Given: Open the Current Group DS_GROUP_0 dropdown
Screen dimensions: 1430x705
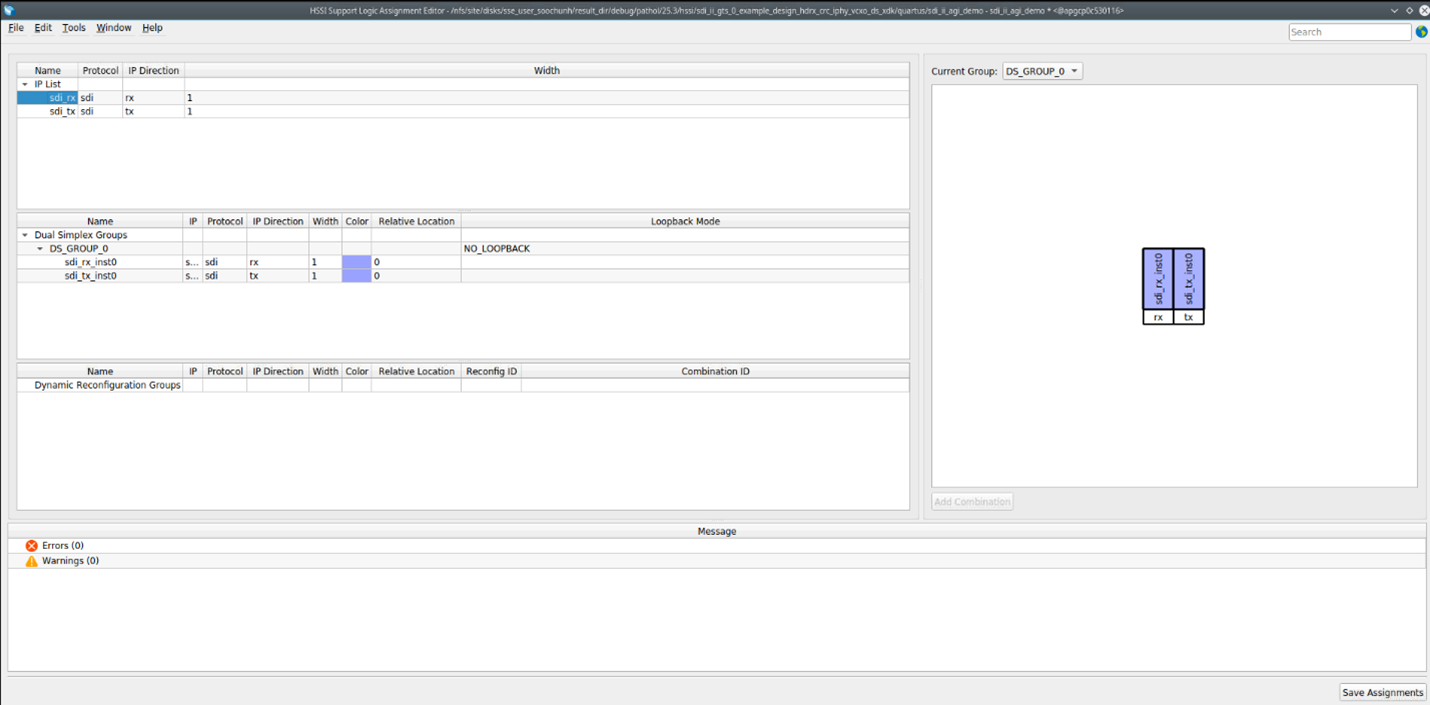Looking at the screenshot, I should (1042, 71).
